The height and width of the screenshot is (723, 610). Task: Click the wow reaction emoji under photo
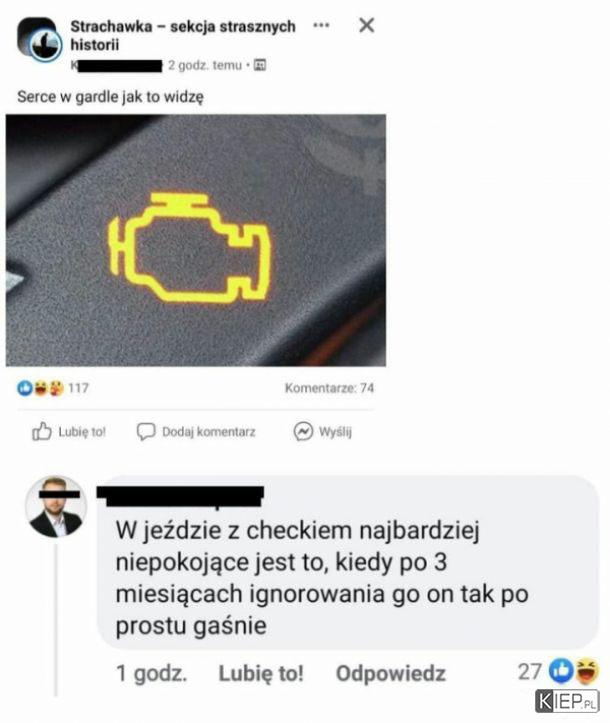click(x=56, y=388)
